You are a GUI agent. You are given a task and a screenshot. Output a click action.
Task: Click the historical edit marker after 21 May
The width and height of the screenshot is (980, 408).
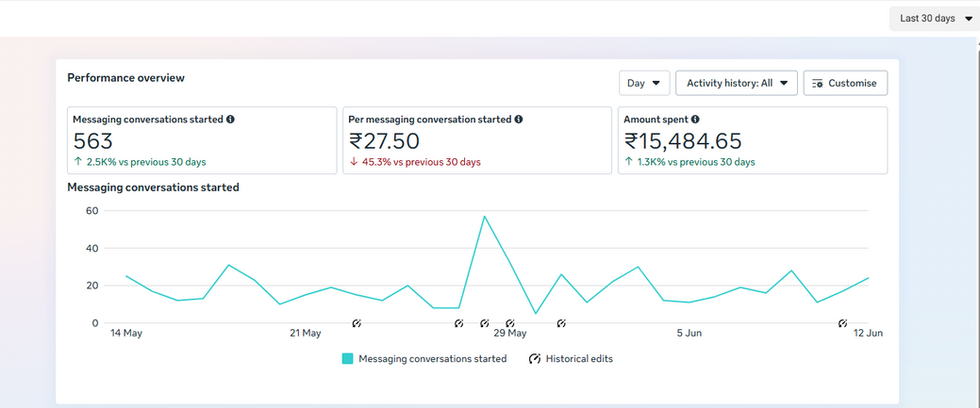[x=356, y=323]
